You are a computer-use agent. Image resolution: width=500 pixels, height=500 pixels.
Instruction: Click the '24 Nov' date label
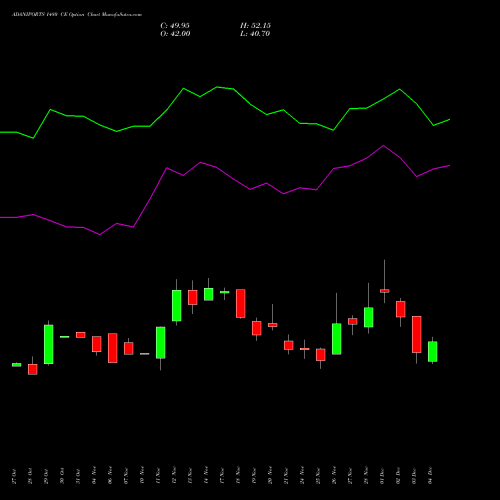[302, 475]
